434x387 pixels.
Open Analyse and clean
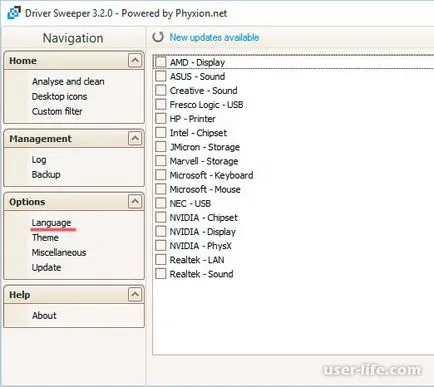point(68,81)
